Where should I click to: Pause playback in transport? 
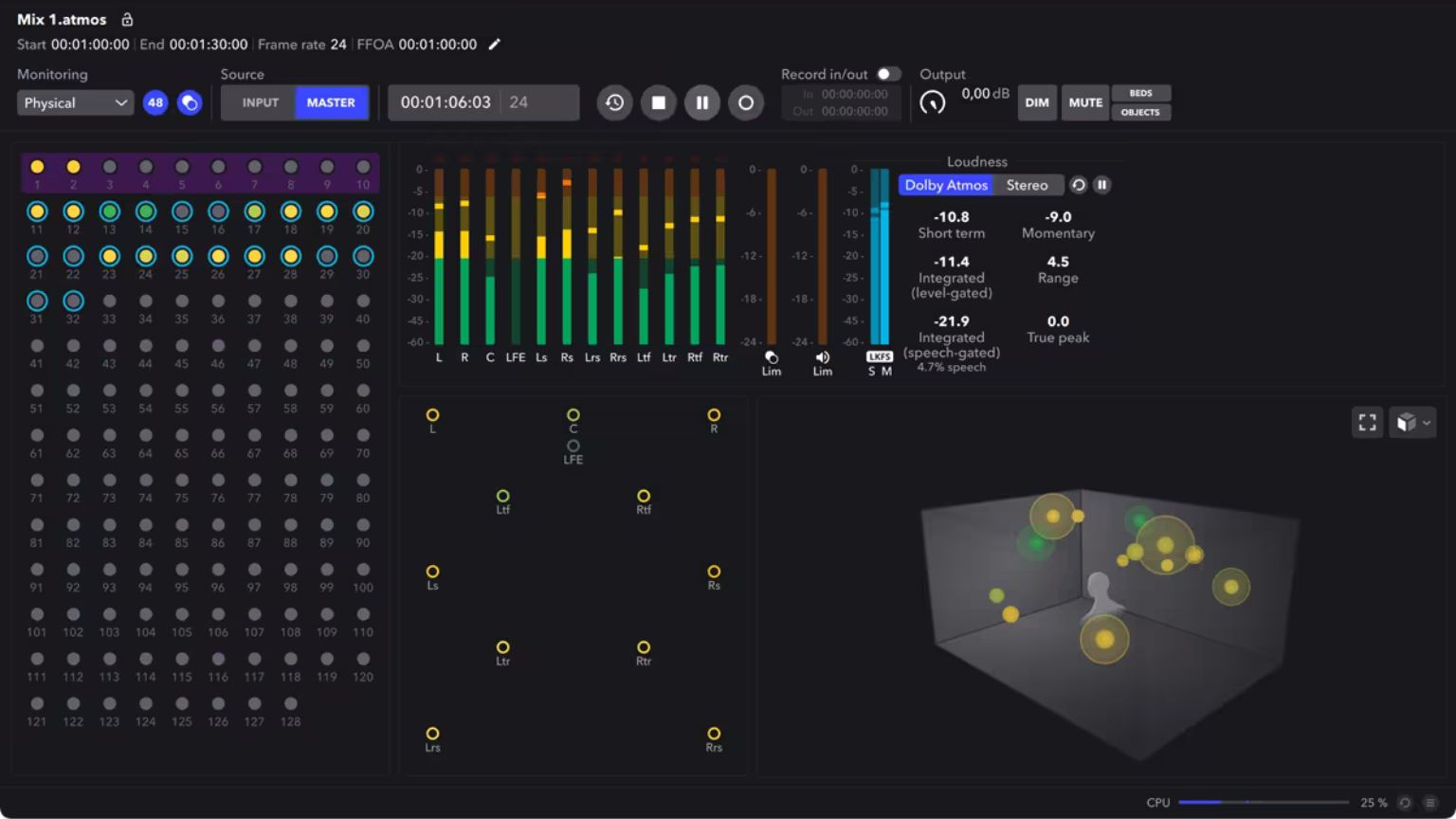click(x=701, y=102)
